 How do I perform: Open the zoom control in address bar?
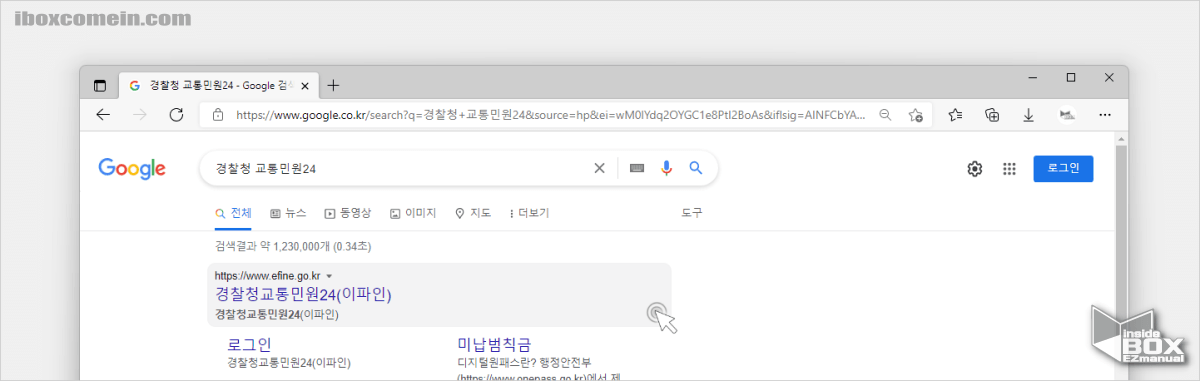885,115
